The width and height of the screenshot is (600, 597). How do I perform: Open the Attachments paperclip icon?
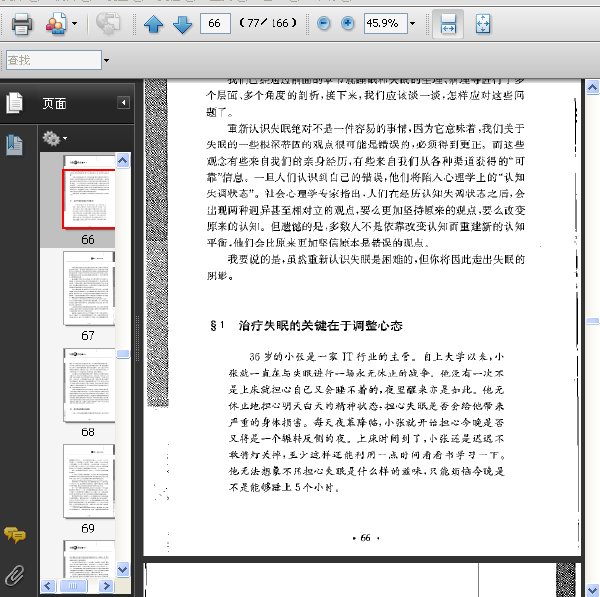15,575
